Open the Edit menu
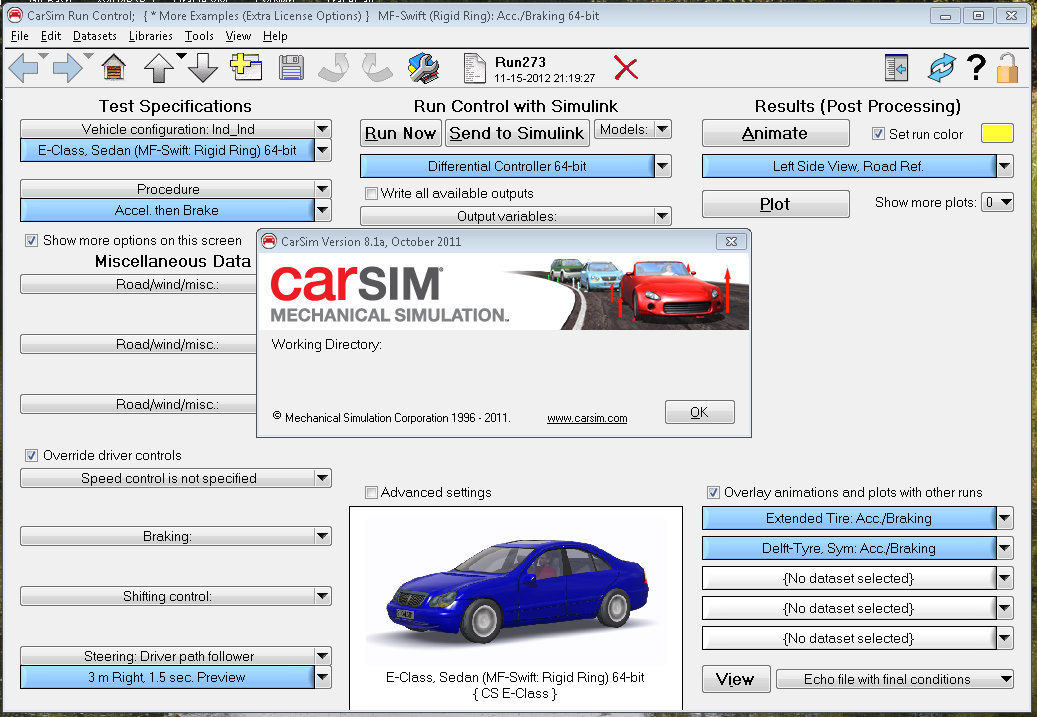This screenshot has width=1037, height=717. (51, 36)
